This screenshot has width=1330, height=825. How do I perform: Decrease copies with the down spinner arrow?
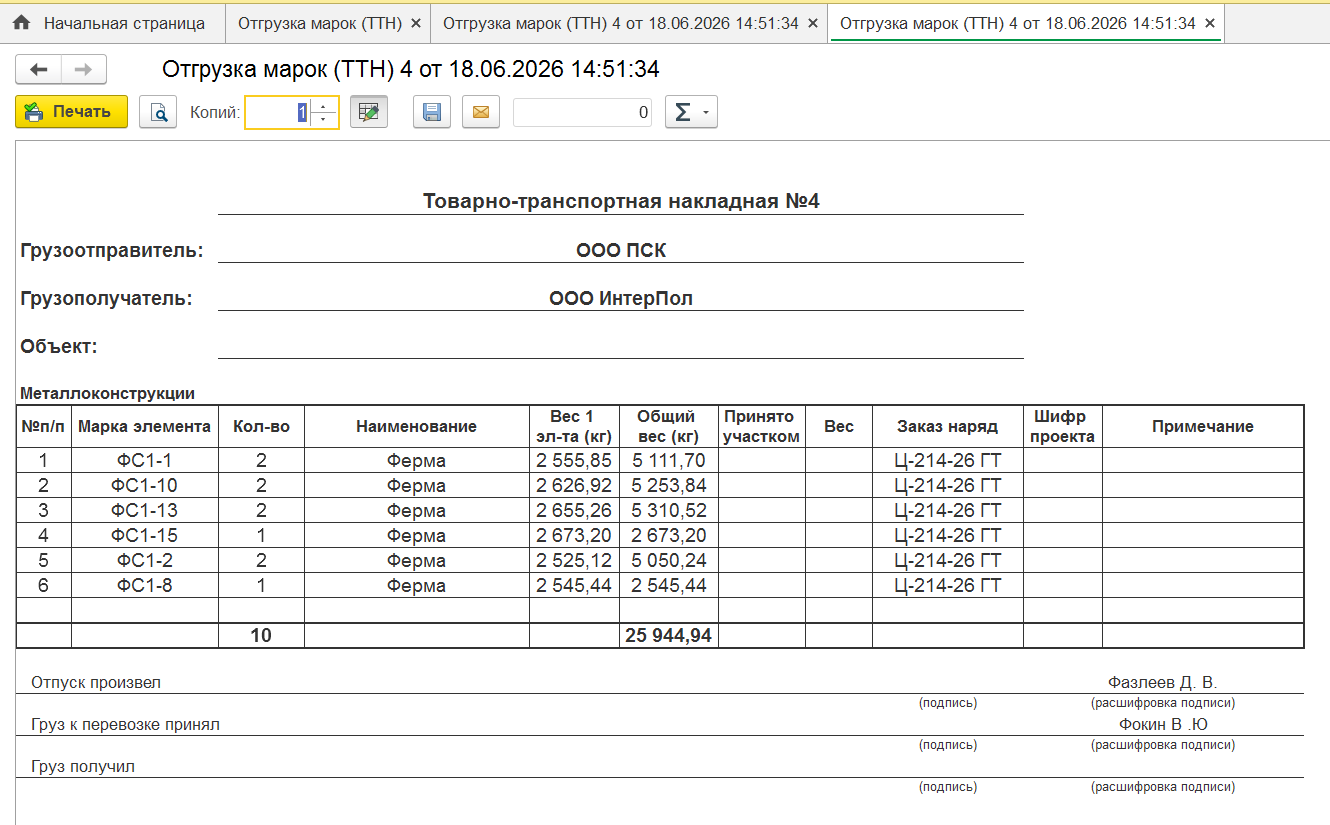[x=324, y=120]
